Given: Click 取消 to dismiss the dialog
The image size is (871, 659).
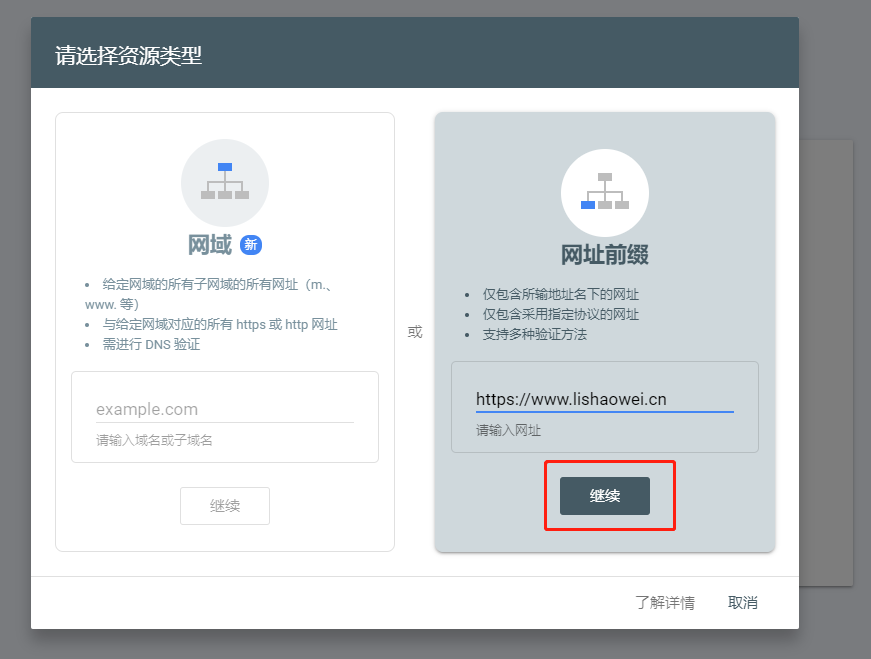Looking at the screenshot, I should 743,602.
